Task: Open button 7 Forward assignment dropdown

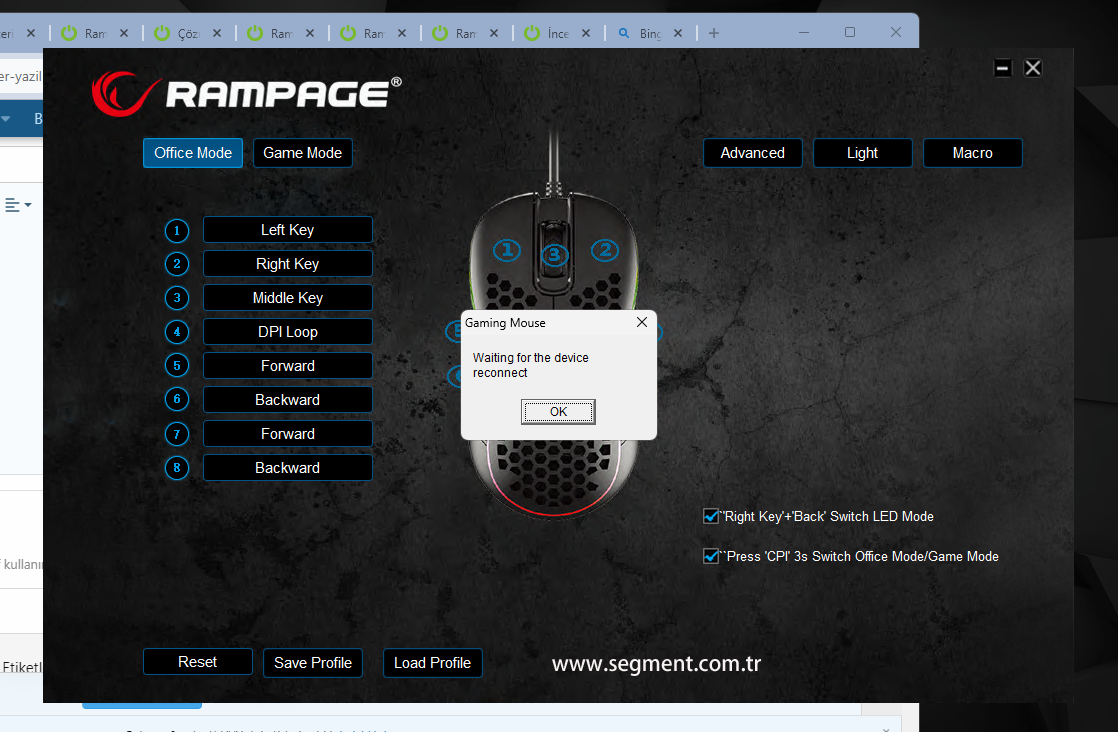Action: click(x=287, y=434)
